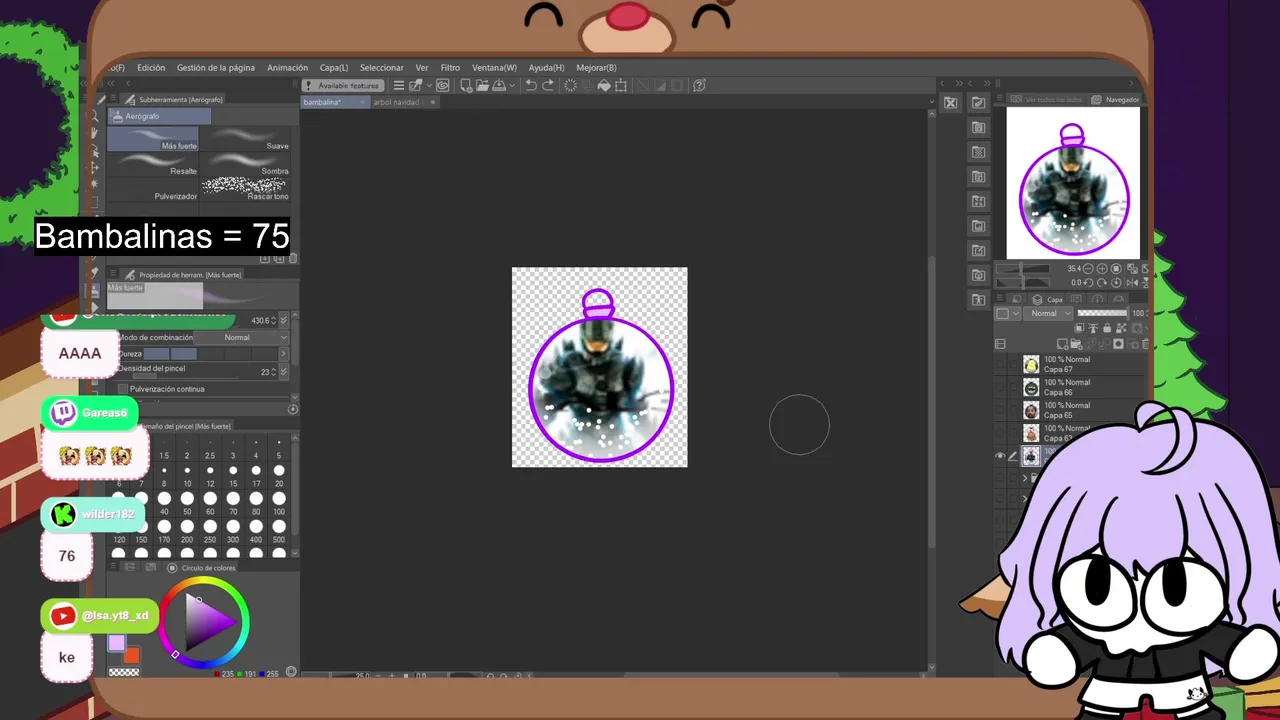Viewport: 1280px width, 720px height.
Task: Open the layer blending mode Normal dropdown
Action: pyautogui.click(x=1048, y=313)
